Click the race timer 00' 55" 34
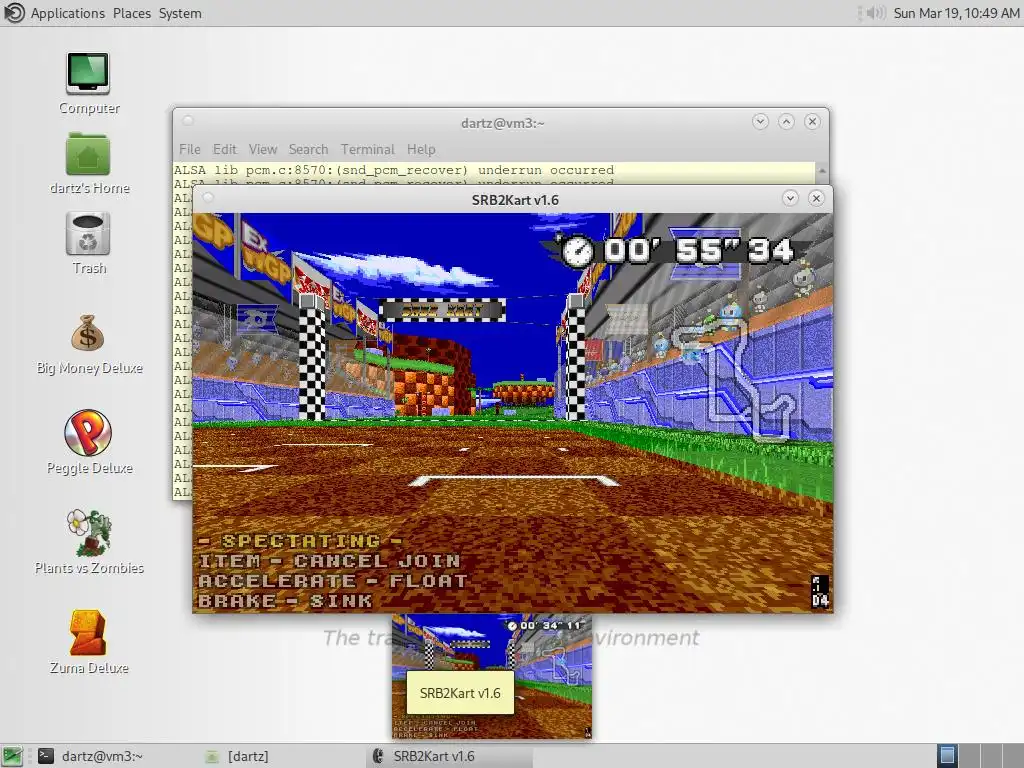The image size is (1024, 768). tap(699, 251)
